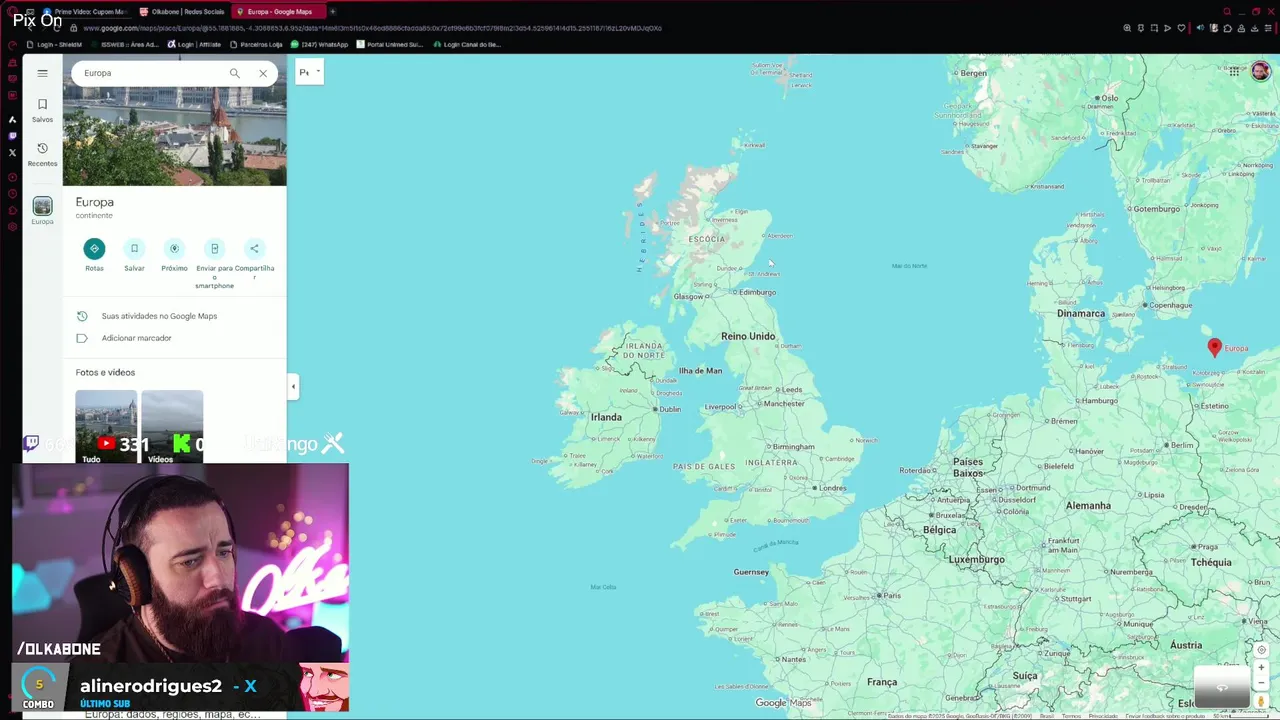Click the Compartilhar share button

[254, 249]
